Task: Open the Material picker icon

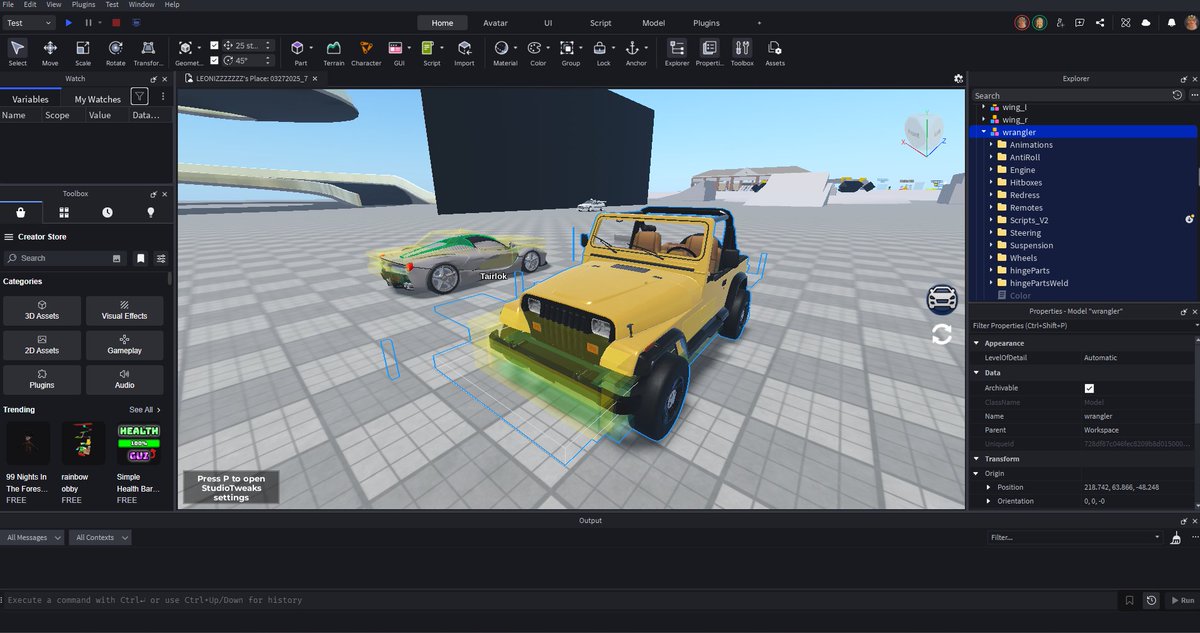Action: point(501,48)
